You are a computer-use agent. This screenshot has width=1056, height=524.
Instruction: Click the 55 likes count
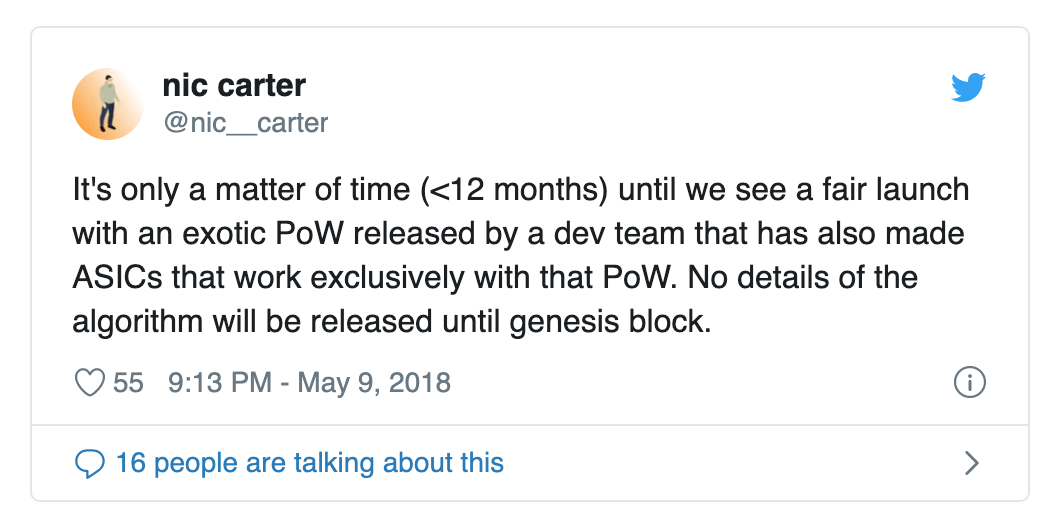click(128, 383)
